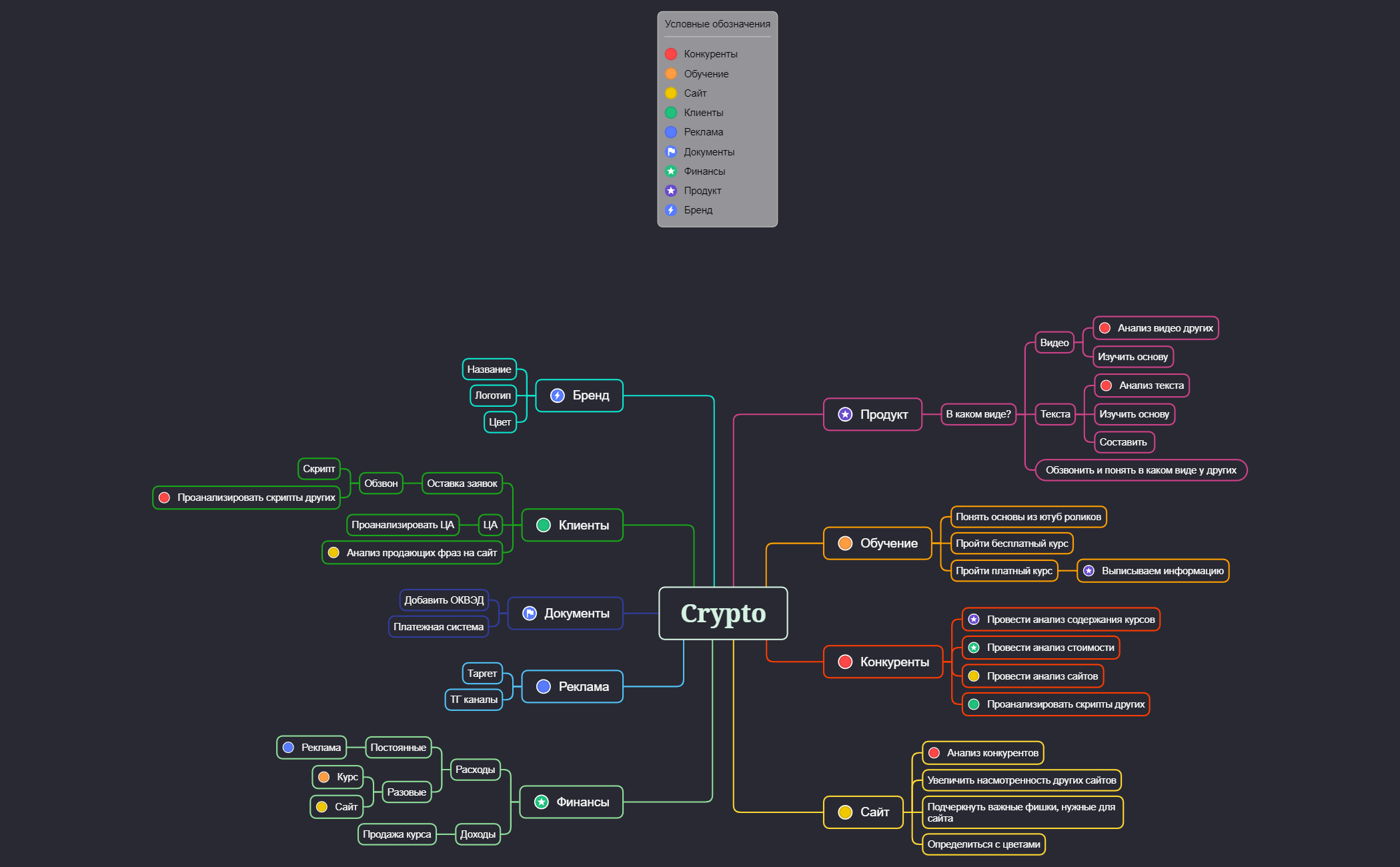Click the red circle on the Конкуренты node

845,662
